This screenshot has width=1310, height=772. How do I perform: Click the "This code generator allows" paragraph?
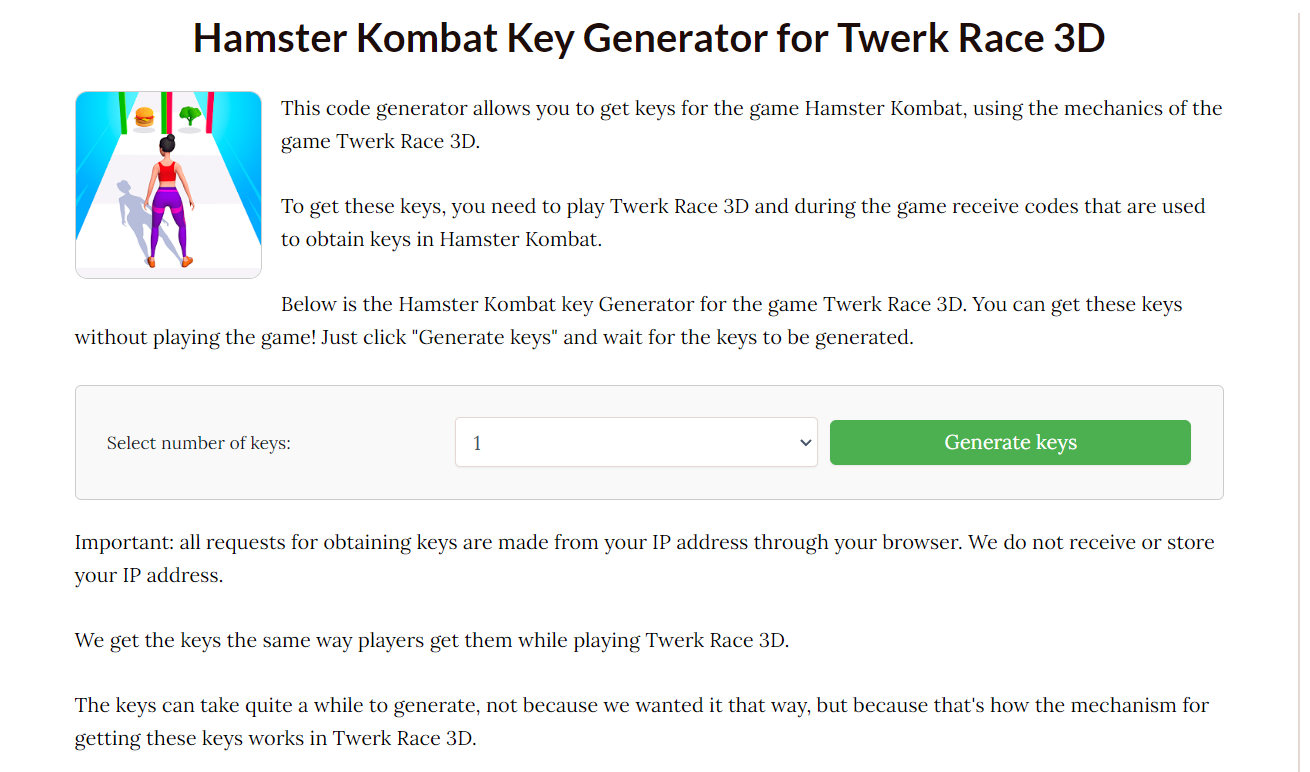pos(751,125)
